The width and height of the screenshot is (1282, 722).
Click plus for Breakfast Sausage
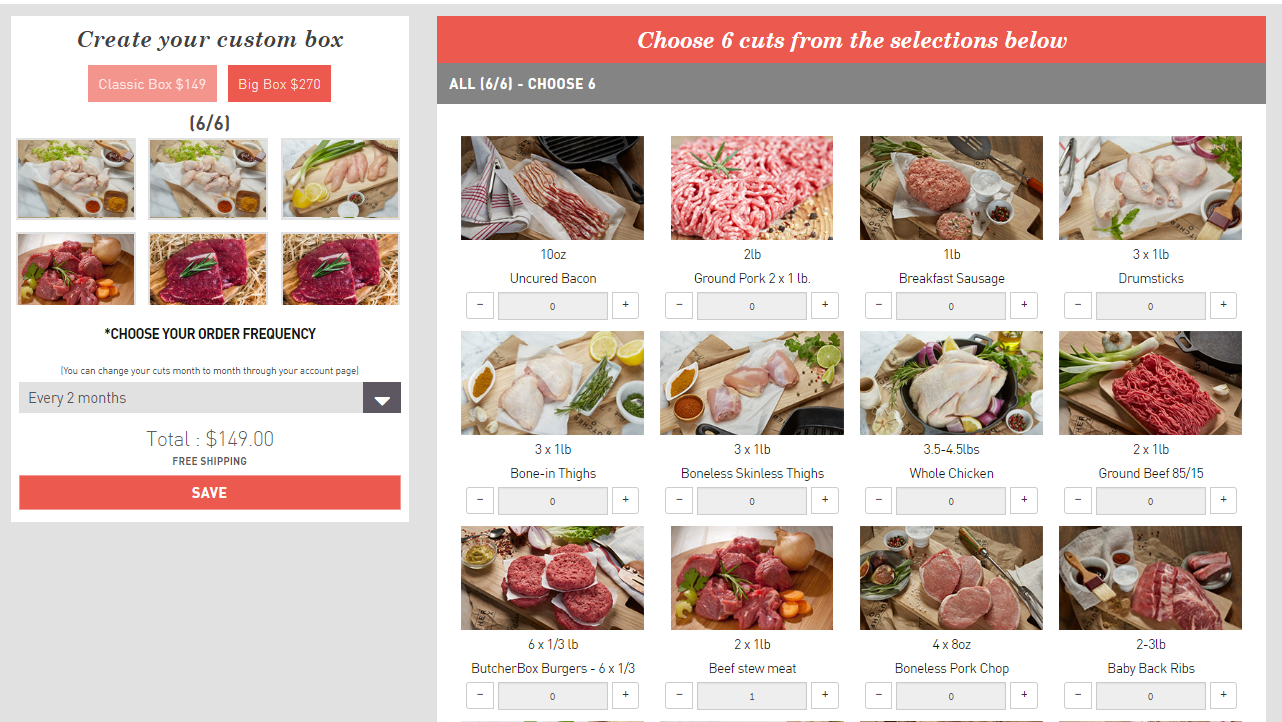[1024, 305]
